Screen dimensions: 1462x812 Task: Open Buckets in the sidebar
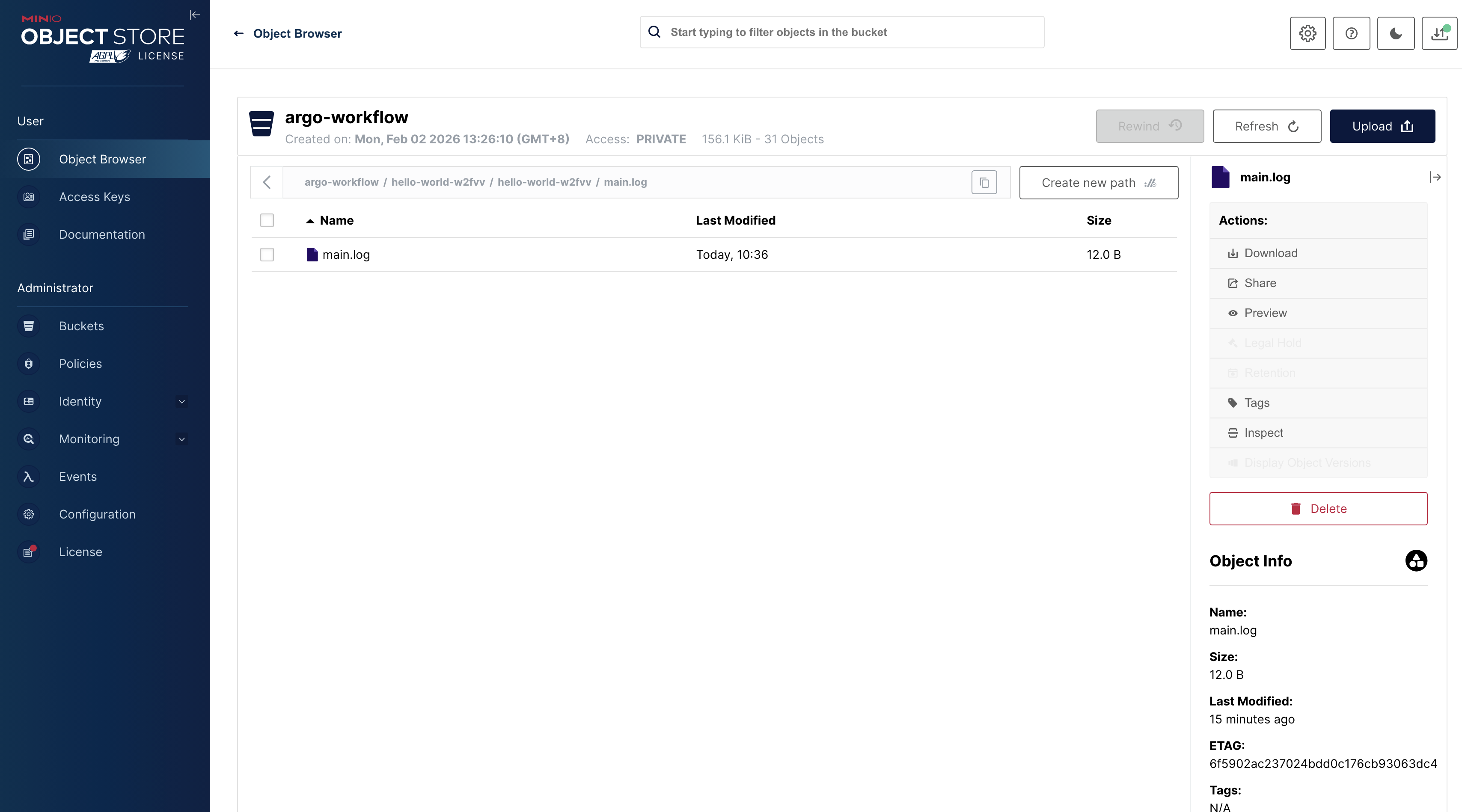[81, 326]
